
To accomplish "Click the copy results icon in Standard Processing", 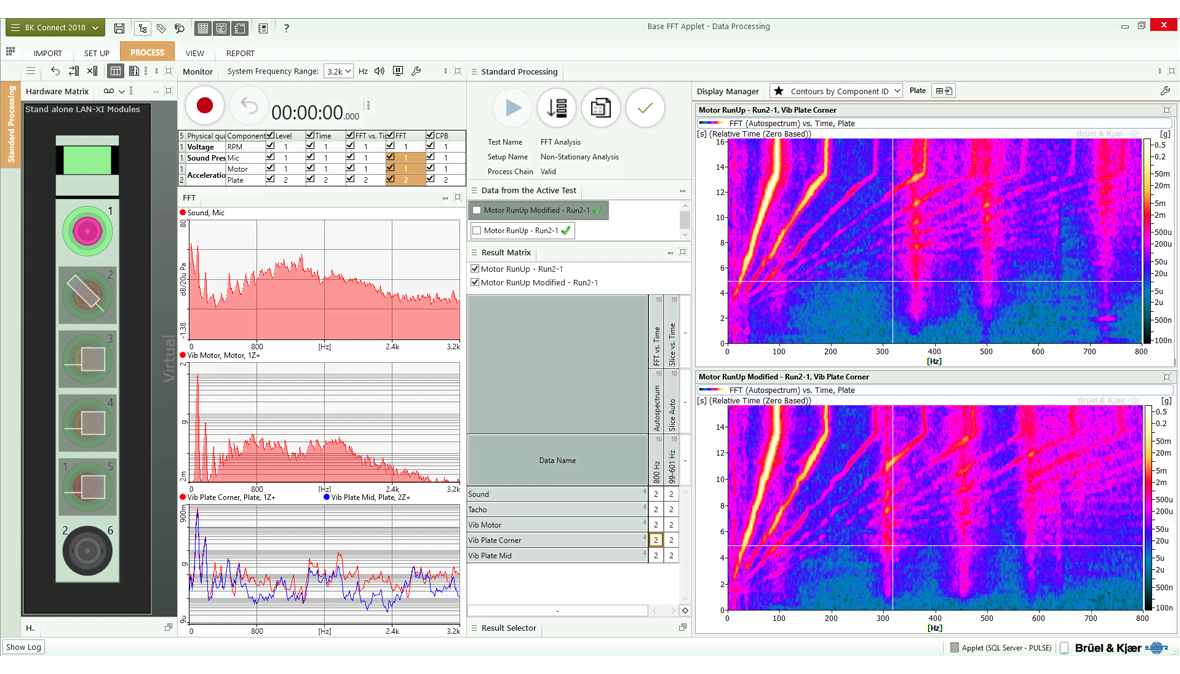I will tap(601, 108).
